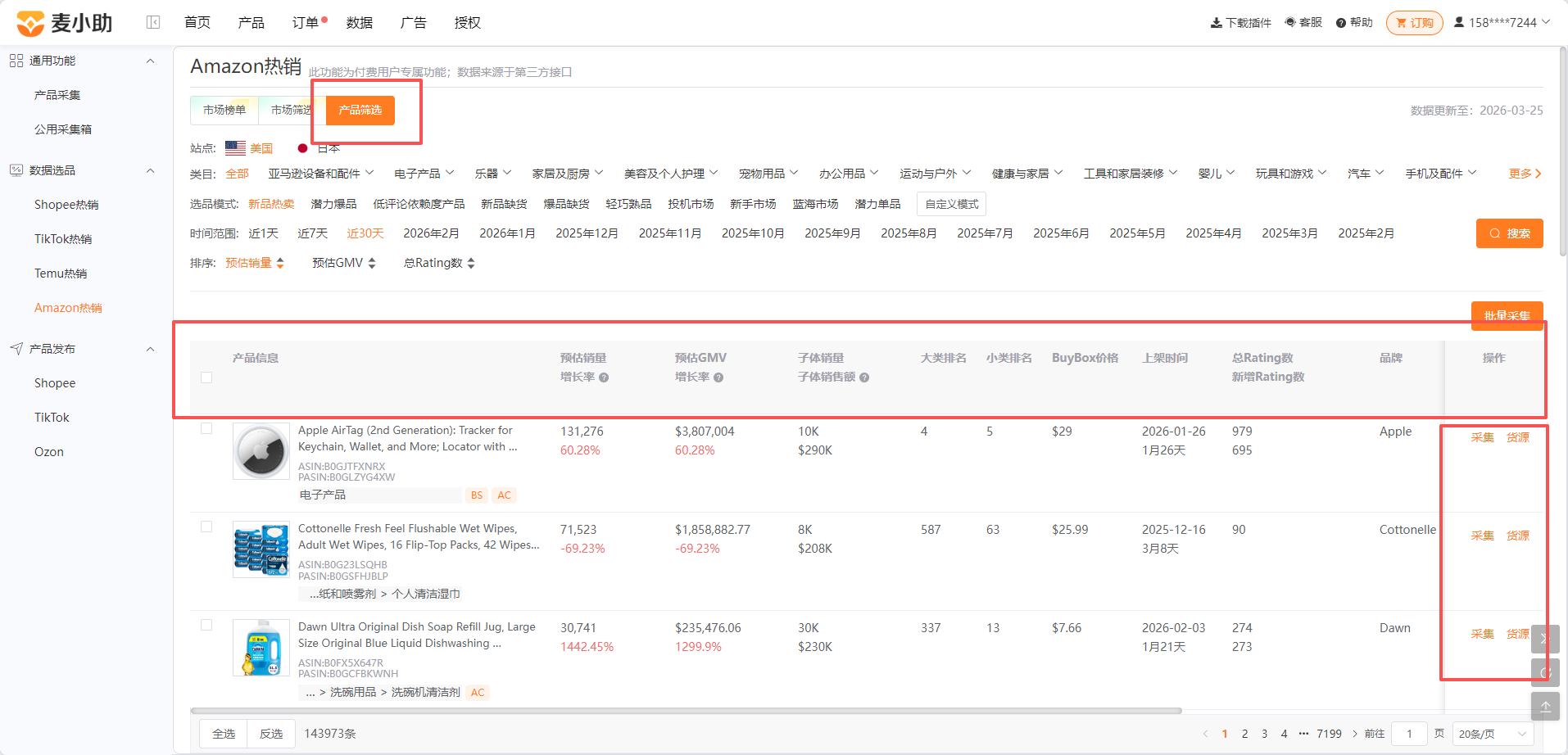Open Shopee热销 in the sidebar
1568x755 pixels.
click(66, 205)
